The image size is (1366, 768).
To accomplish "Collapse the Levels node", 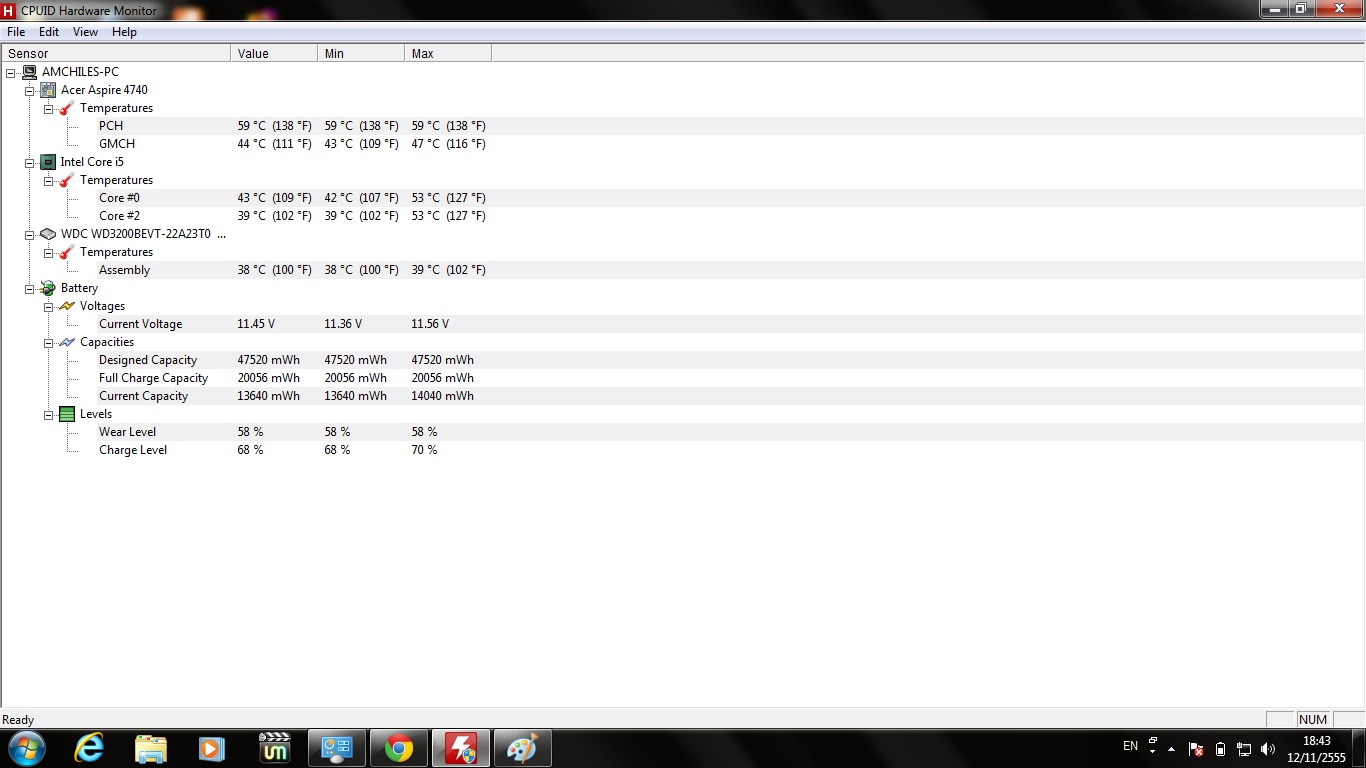I will (49, 414).
